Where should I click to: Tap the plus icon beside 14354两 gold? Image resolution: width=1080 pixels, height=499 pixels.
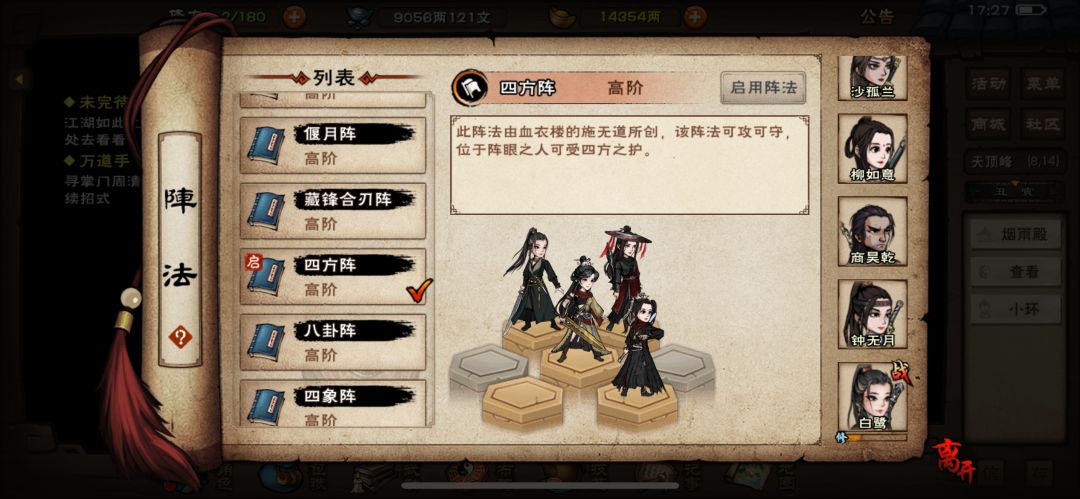tap(696, 17)
